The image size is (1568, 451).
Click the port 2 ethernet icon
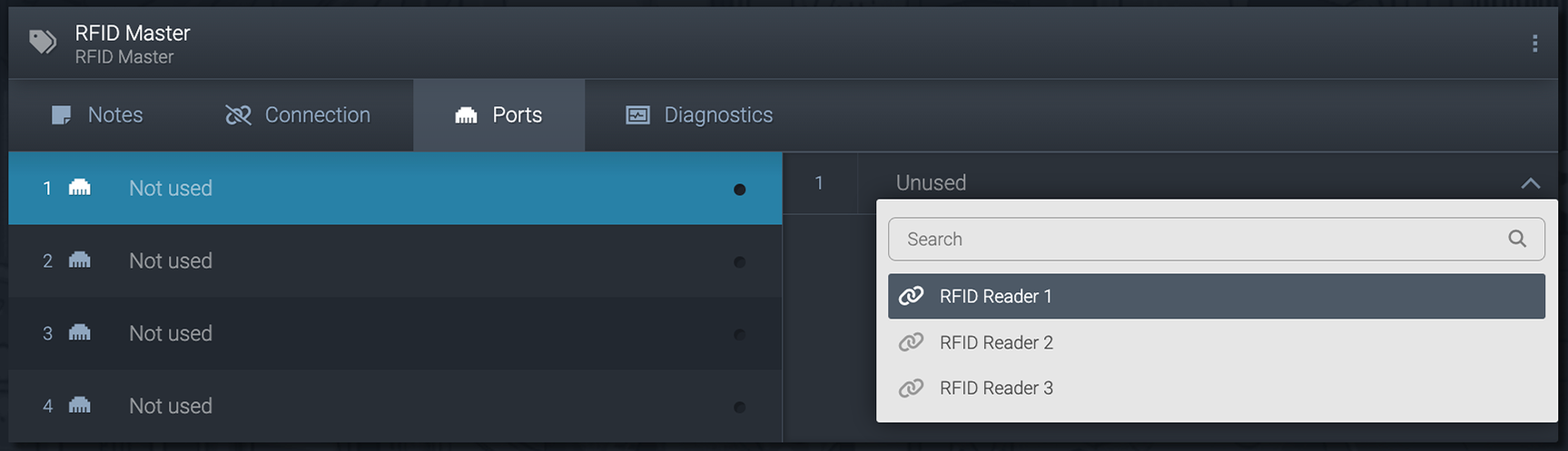(x=80, y=260)
